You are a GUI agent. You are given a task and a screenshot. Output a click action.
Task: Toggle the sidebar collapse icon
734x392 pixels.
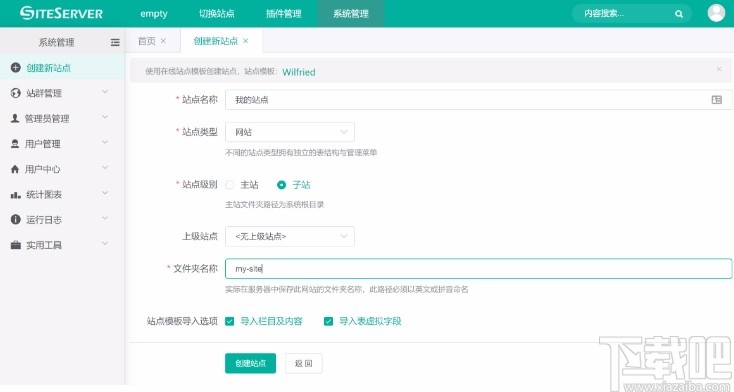point(115,42)
